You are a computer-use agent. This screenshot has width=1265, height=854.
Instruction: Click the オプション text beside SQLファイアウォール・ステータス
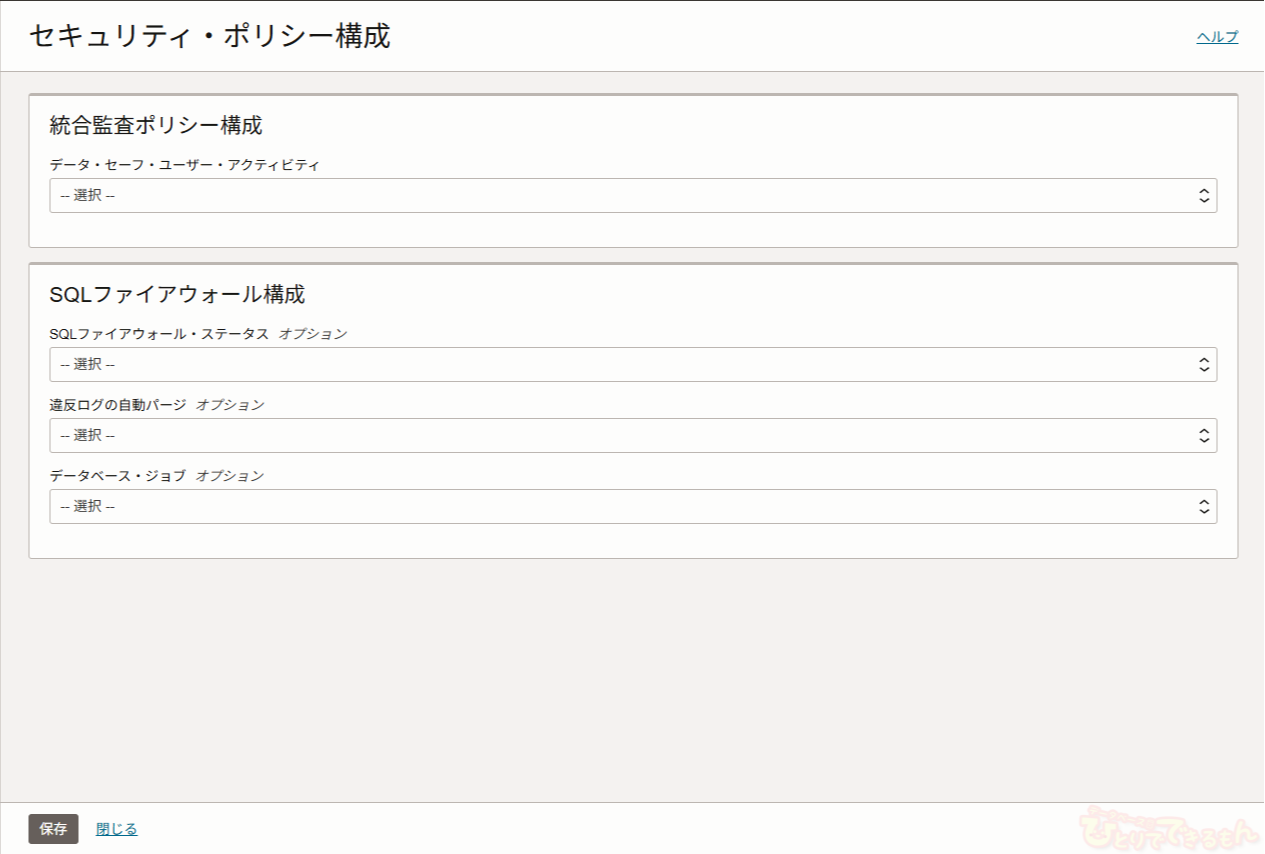pyautogui.click(x=313, y=334)
